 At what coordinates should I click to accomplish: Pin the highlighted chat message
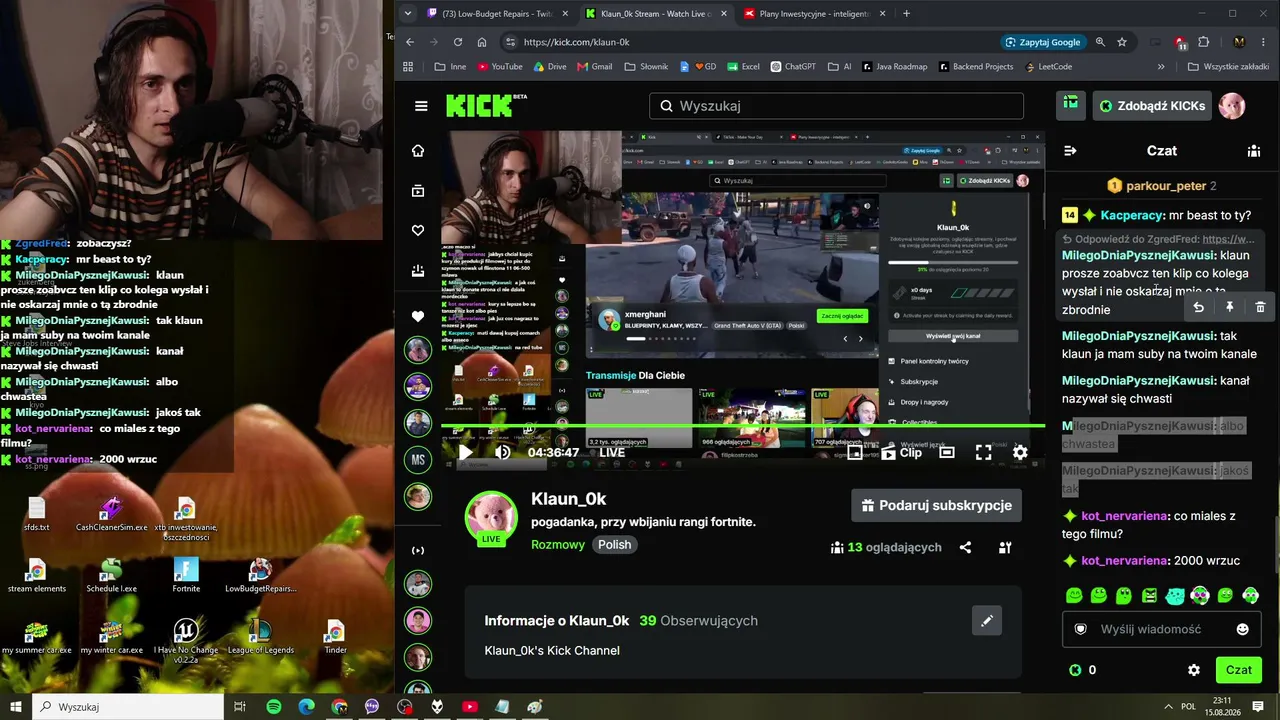coord(1229,307)
